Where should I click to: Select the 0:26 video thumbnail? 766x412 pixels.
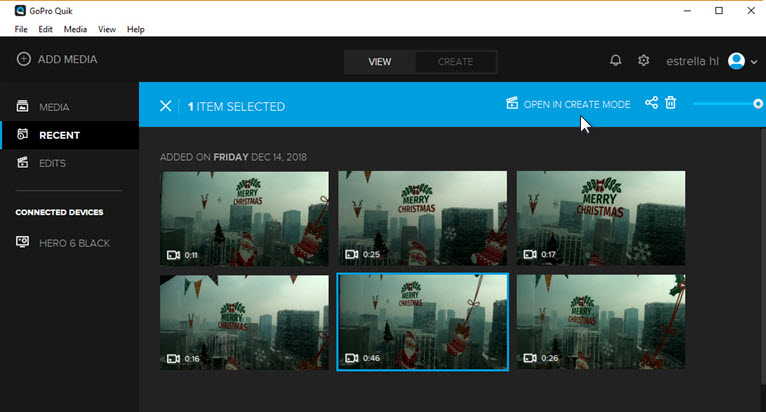601,322
